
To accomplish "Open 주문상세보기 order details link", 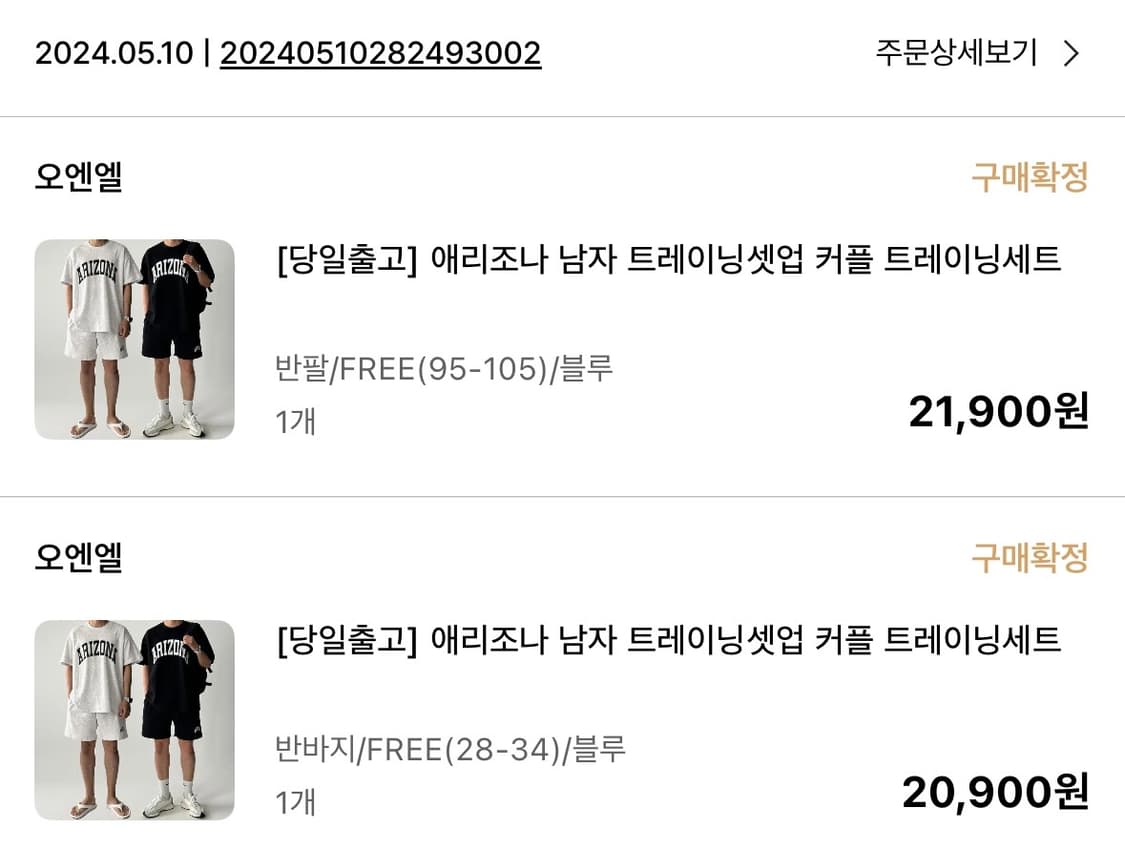I will (x=956, y=53).
